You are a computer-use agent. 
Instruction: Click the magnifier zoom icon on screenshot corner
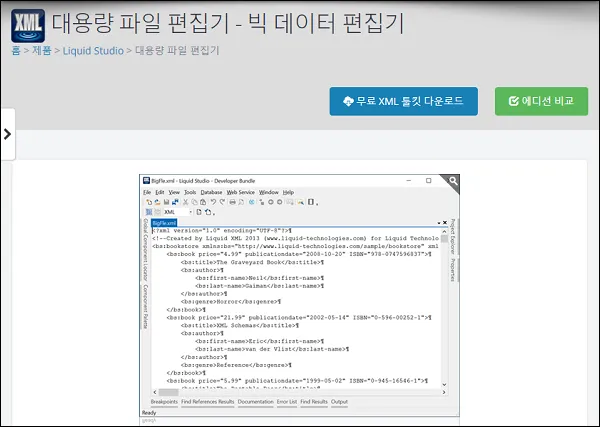point(453,181)
